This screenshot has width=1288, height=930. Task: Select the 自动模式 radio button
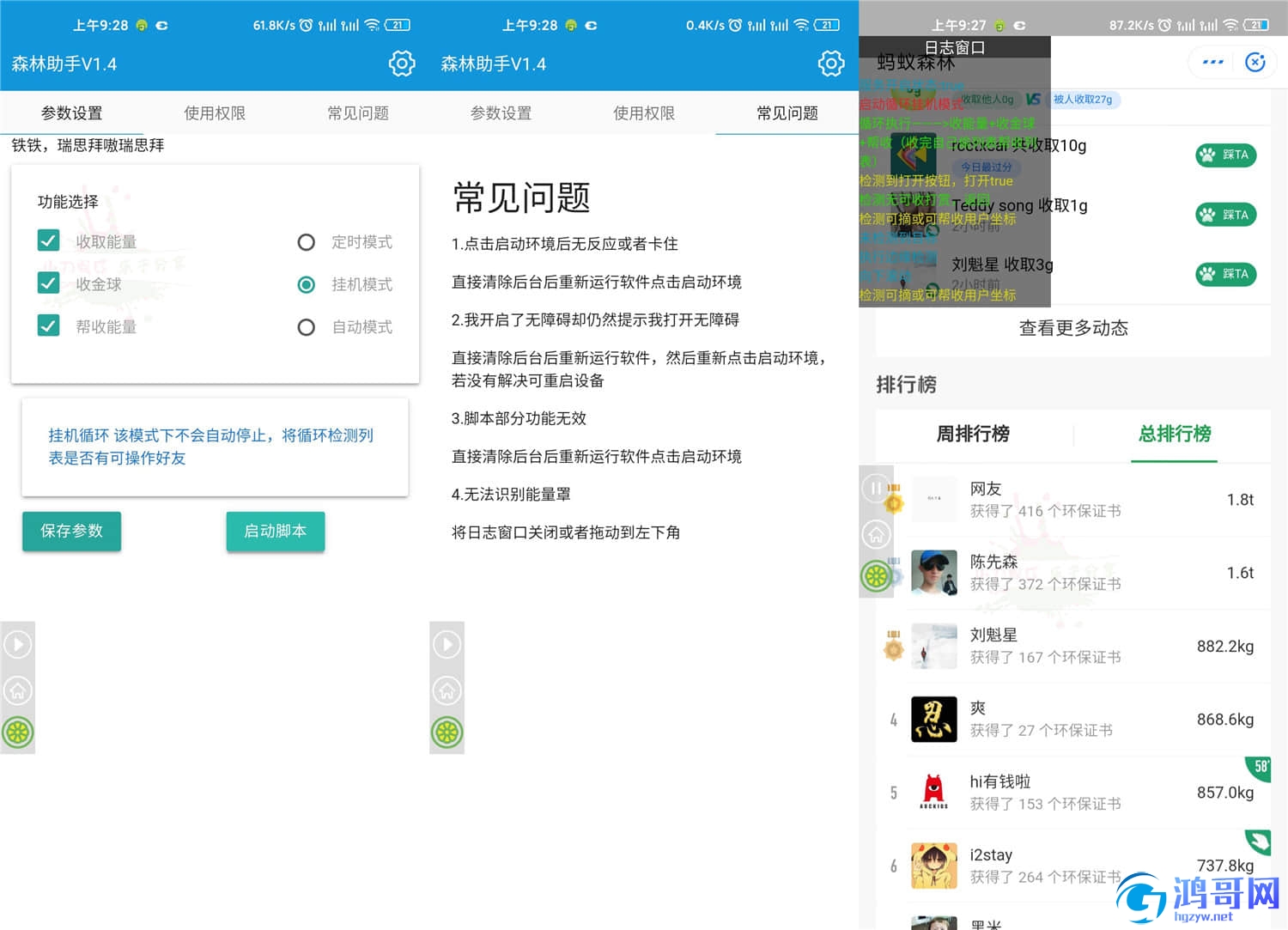[306, 327]
